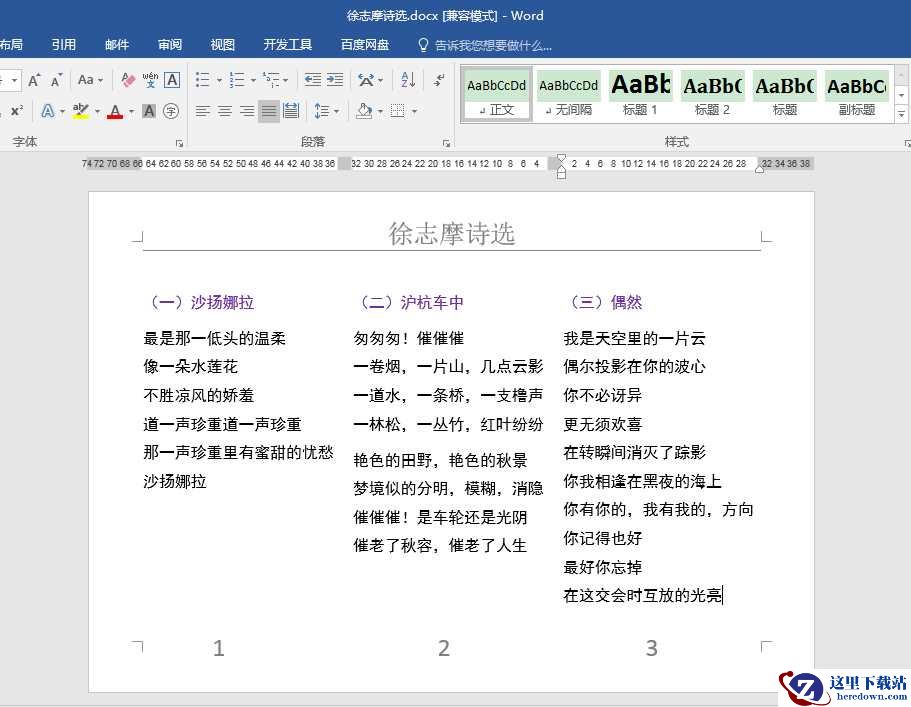Apply red font color to text

(115, 110)
